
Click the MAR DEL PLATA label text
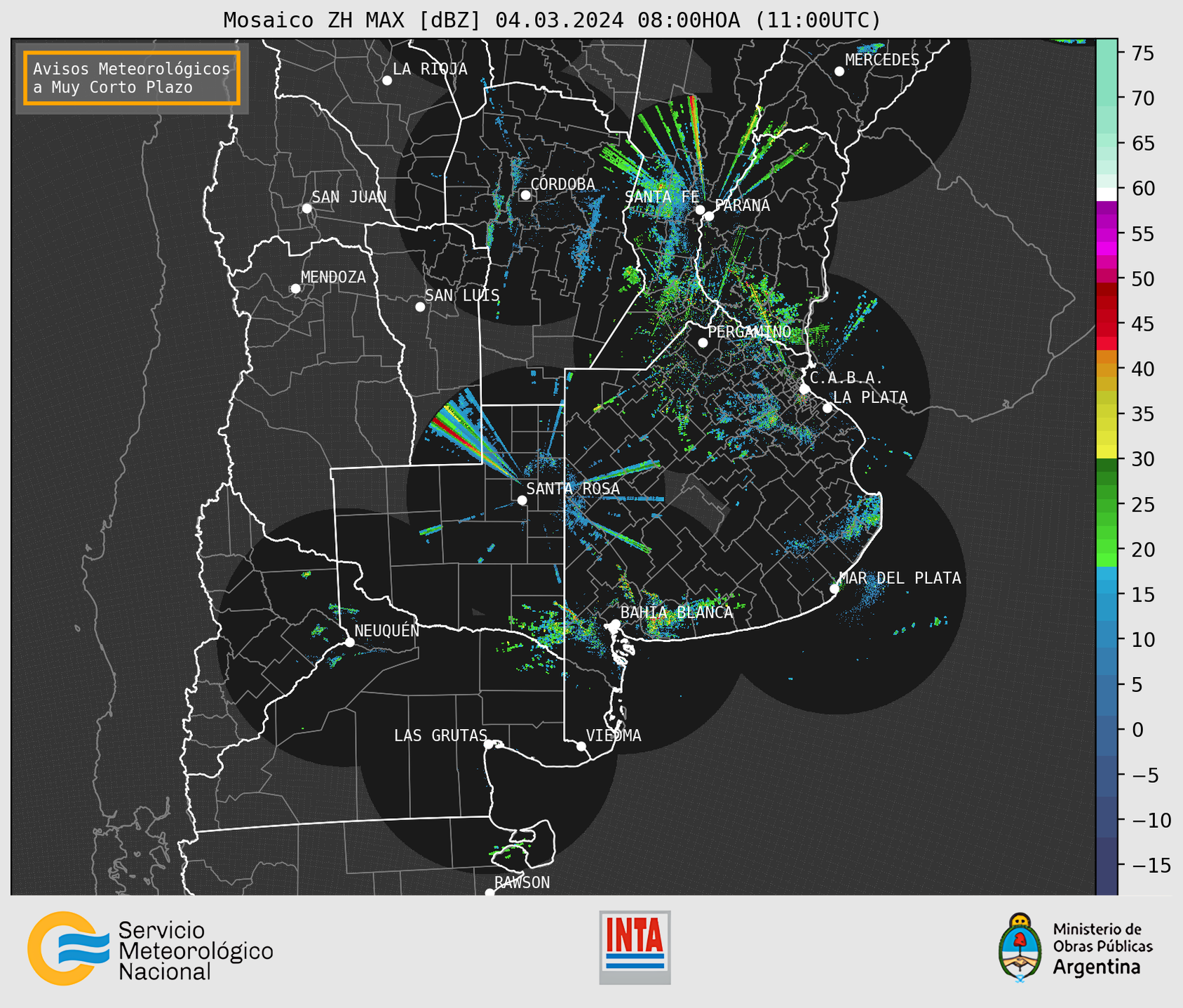[x=900, y=578]
